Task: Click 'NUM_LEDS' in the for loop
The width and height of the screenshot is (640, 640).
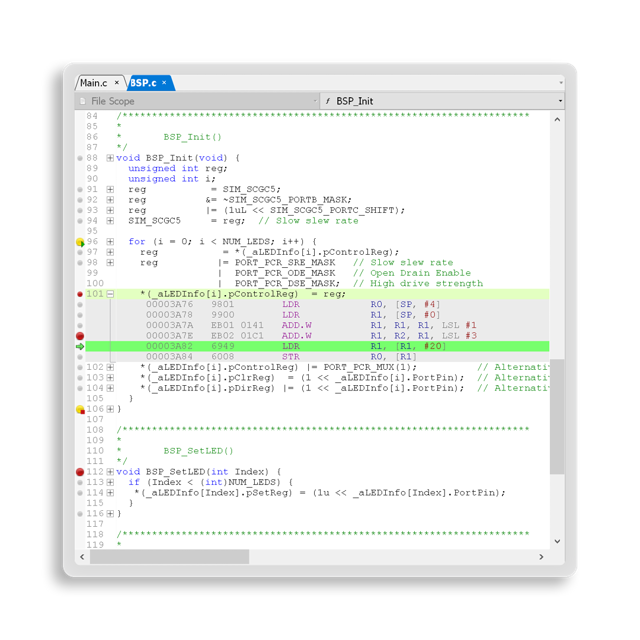Action: pyautogui.click(x=246, y=242)
